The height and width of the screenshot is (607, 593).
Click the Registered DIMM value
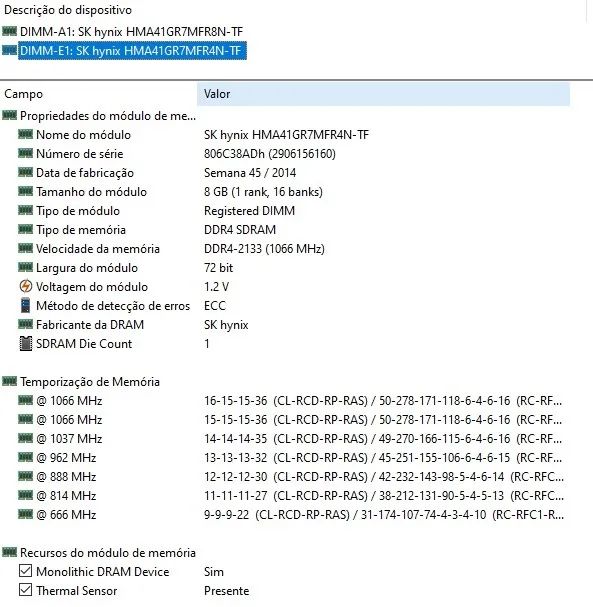(249, 211)
